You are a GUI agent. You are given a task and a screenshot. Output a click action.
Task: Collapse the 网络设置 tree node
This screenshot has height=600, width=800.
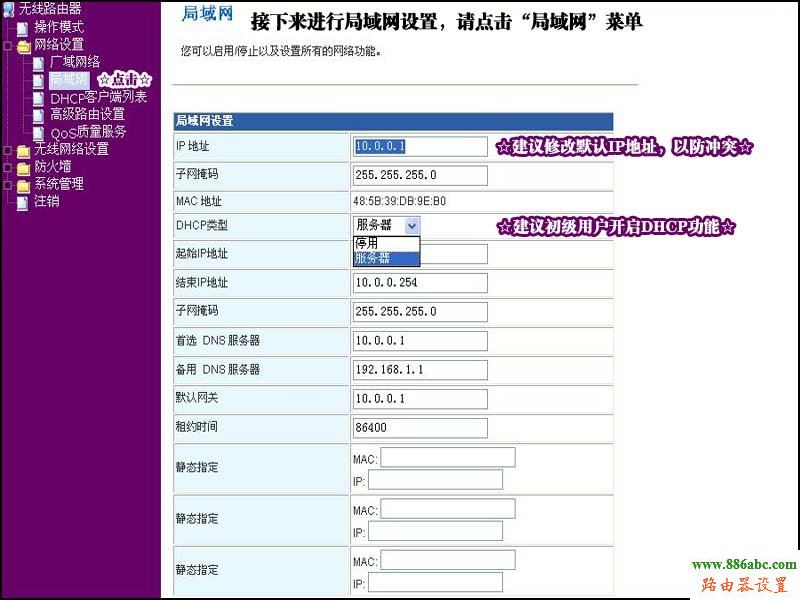pyautogui.click(x=8, y=46)
